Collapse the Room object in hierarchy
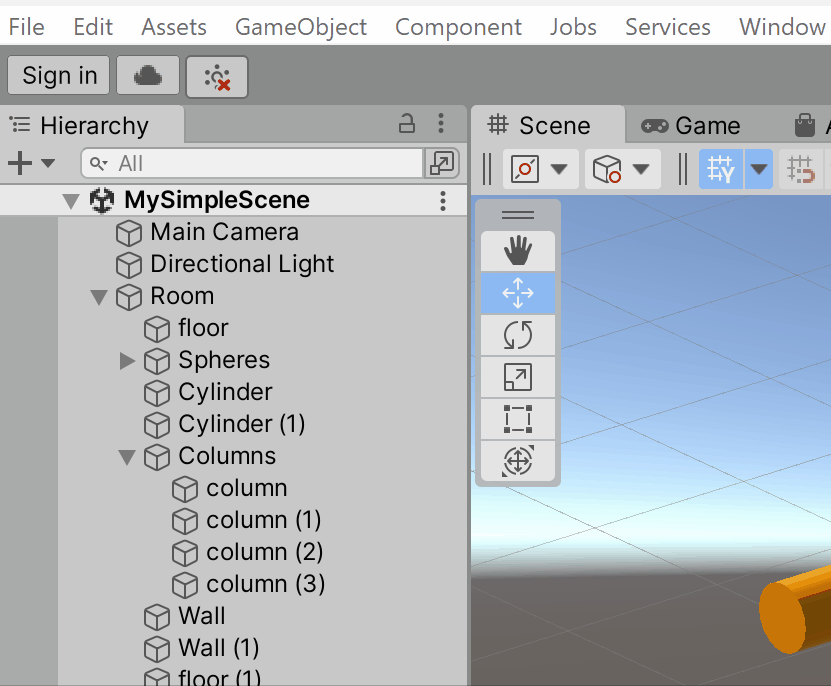 coord(98,297)
